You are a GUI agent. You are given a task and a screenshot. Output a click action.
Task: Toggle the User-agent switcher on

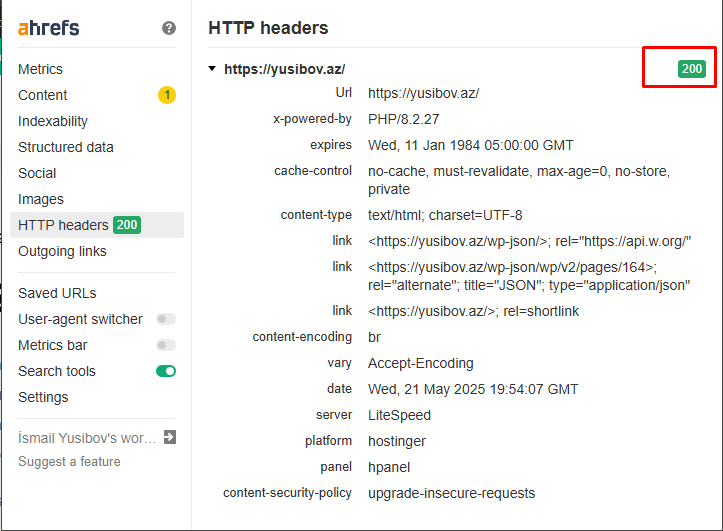[x=166, y=319]
